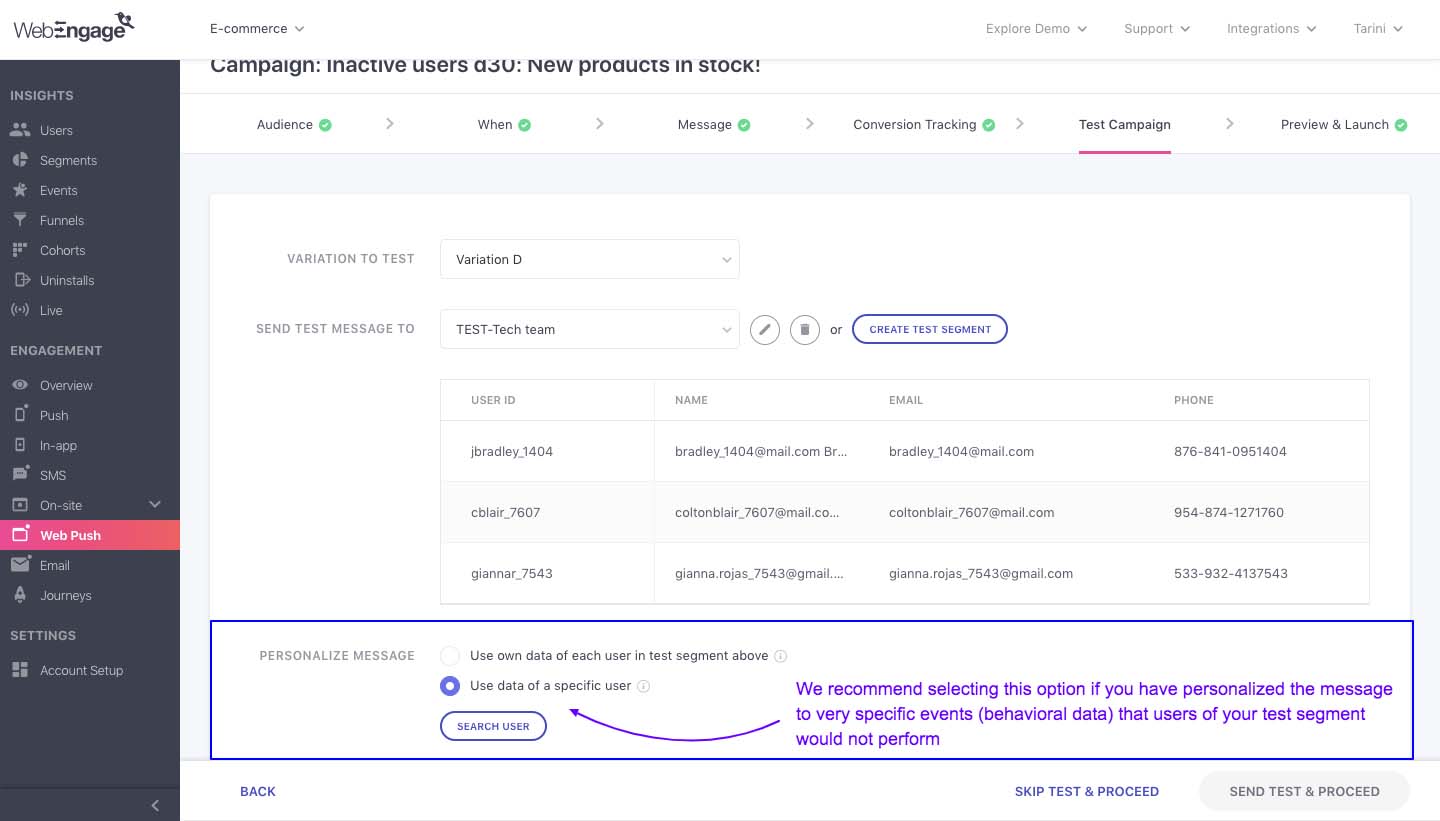Go to the Preview & Launch tab
1440x821 pixels.
[x=1344, y=125]
